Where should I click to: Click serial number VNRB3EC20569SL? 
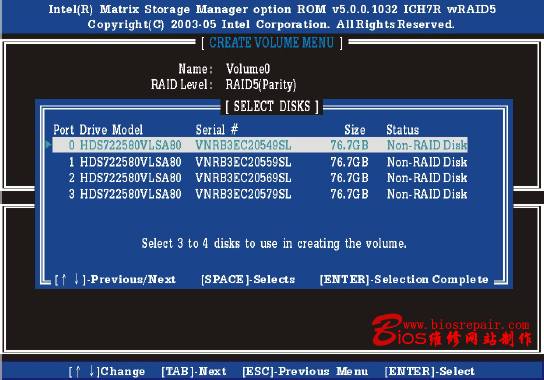point(243,178)
